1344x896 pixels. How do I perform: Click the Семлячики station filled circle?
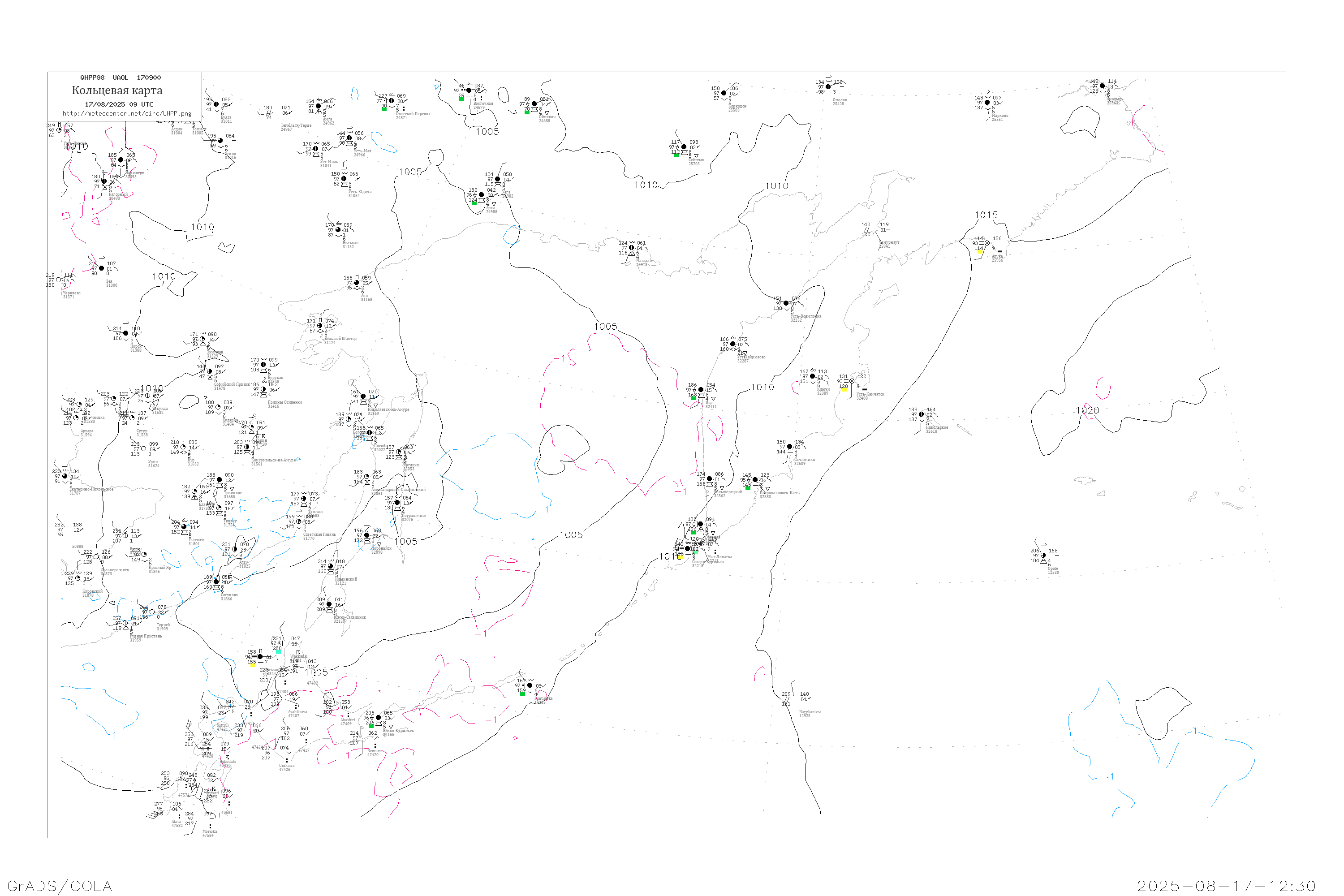(x=790, y=447)
